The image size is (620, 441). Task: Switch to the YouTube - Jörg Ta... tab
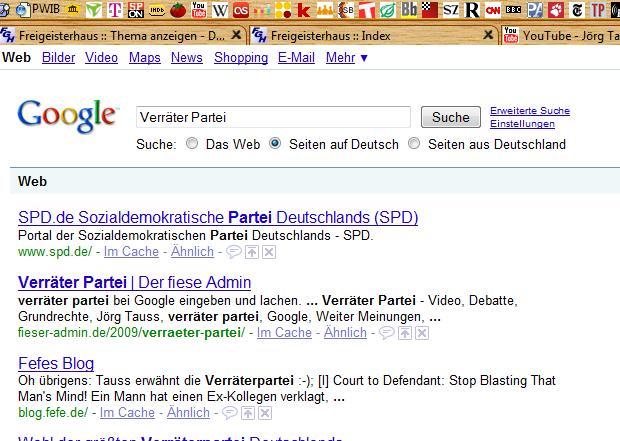click(x=561, y=36)
